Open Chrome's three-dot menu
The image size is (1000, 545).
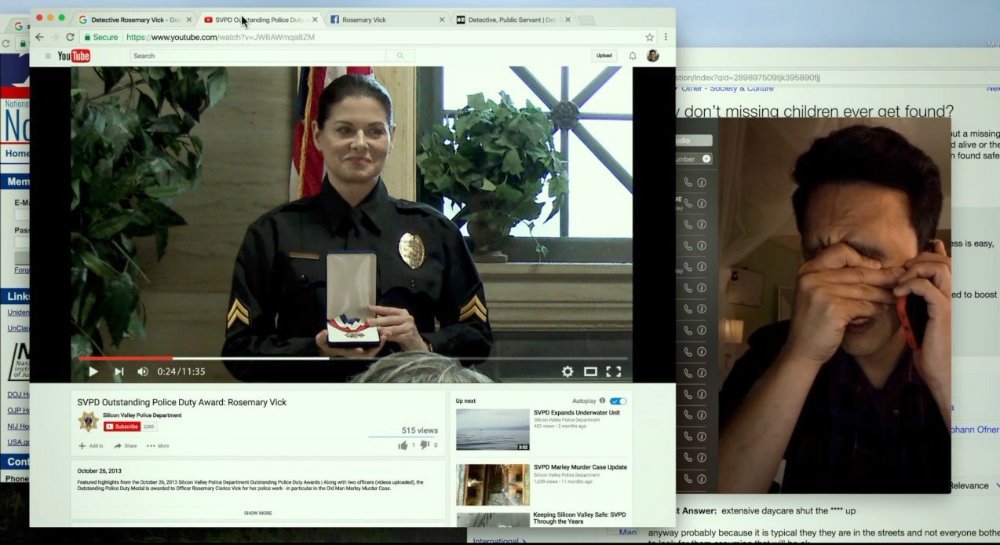[665, 37]
